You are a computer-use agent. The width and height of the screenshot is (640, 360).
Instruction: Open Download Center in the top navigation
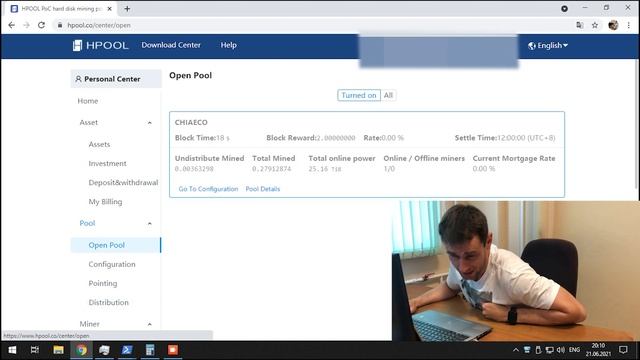(171, 45)
